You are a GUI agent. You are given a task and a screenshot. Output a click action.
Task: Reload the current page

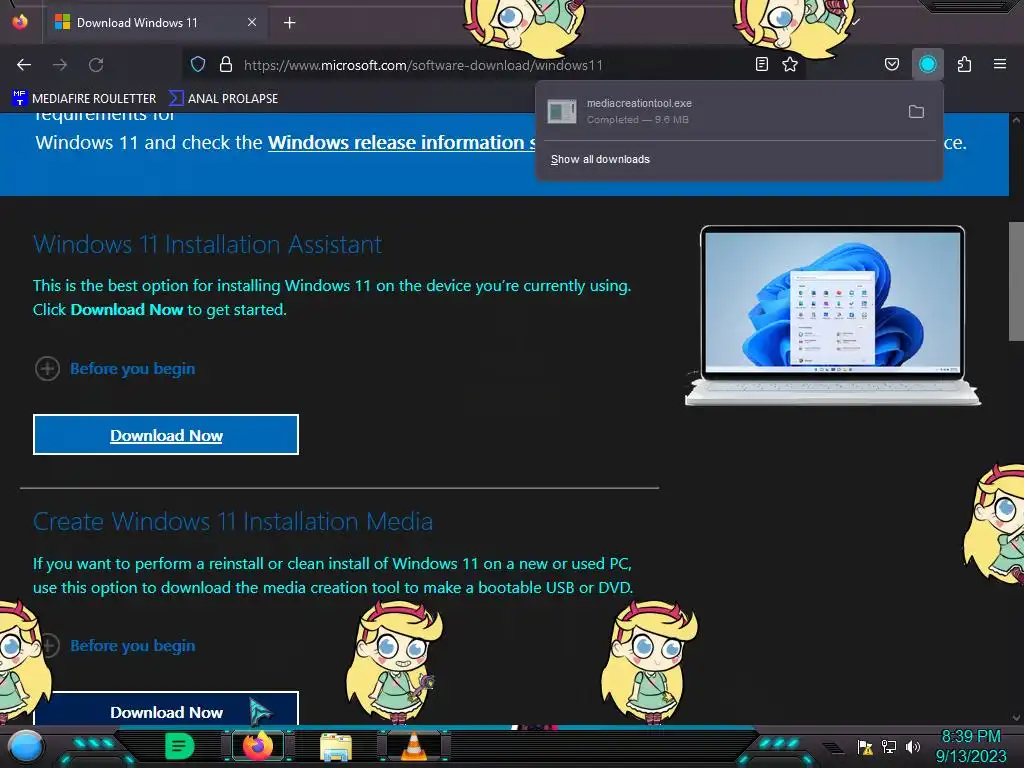point(96,65)
